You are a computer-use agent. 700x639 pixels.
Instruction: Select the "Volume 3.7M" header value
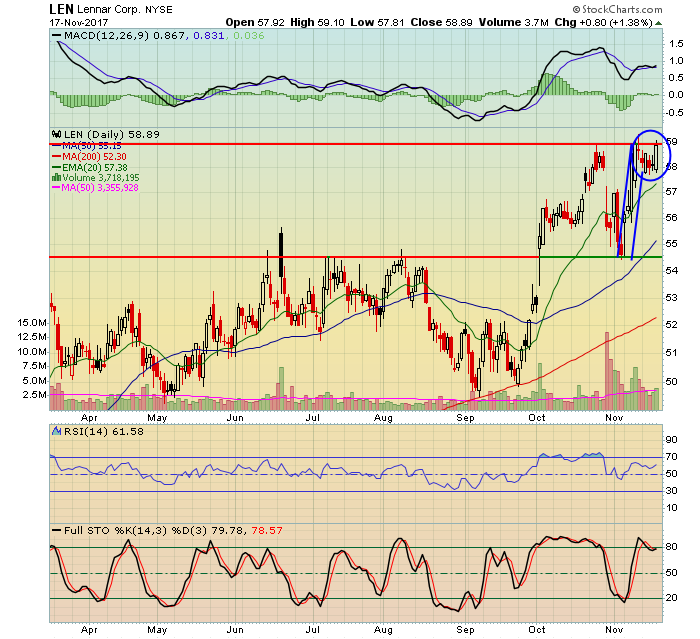coord(513,22)
